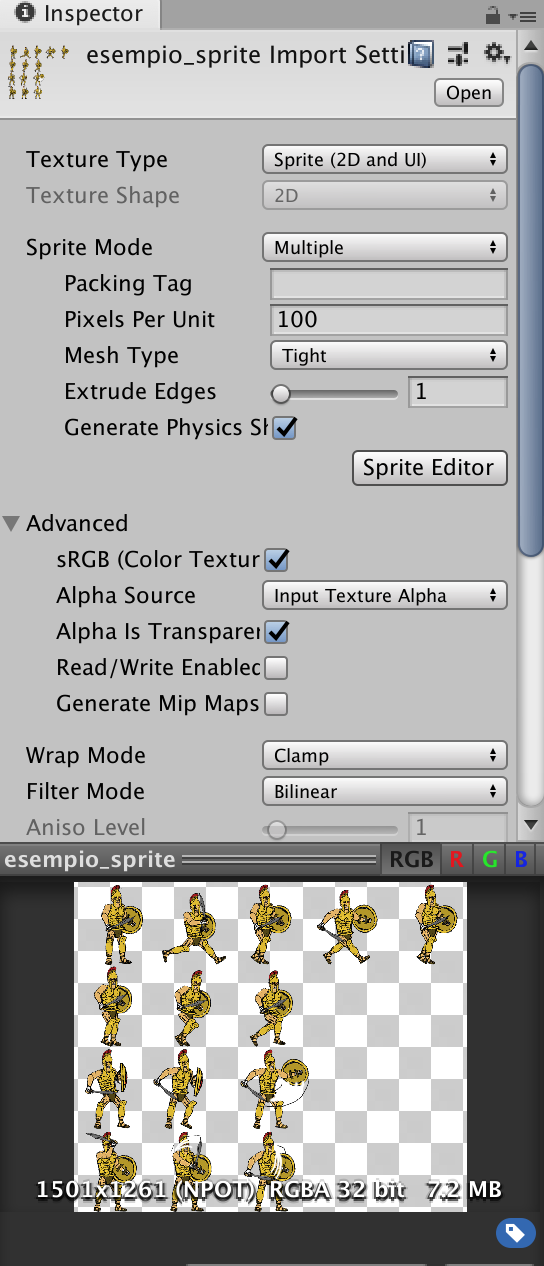Enable the Generate Mip Maps checkbox
The height and width of the screenshot is (1266, 544).
pyautogui.click(x=276, y=704)
